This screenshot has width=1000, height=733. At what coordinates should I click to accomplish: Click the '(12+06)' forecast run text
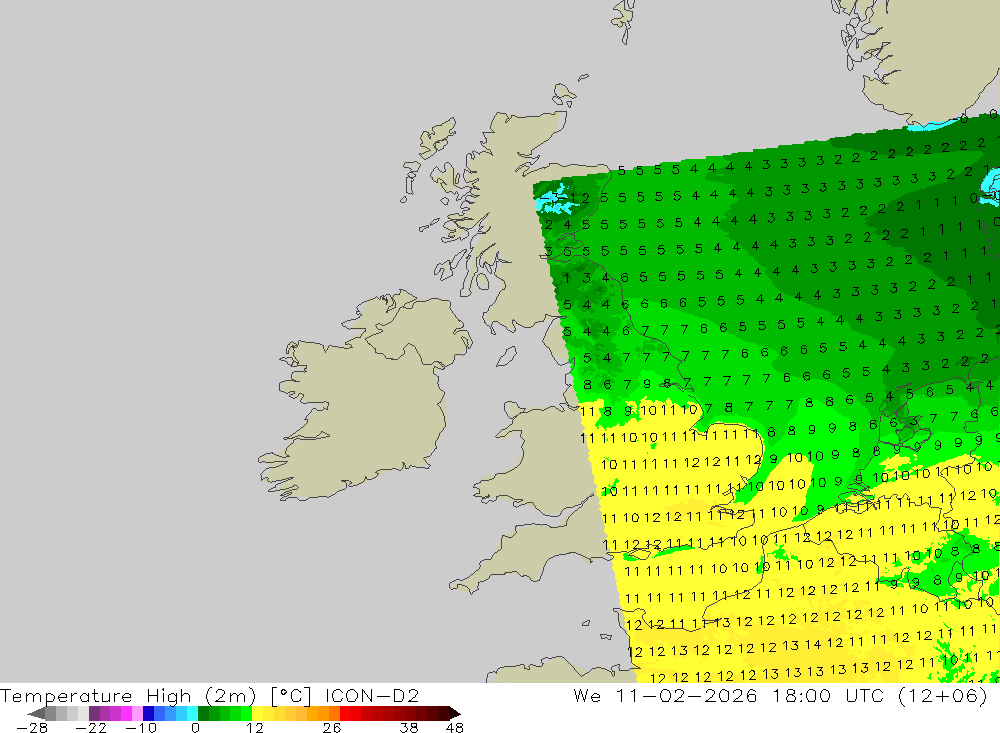(943, 695)
